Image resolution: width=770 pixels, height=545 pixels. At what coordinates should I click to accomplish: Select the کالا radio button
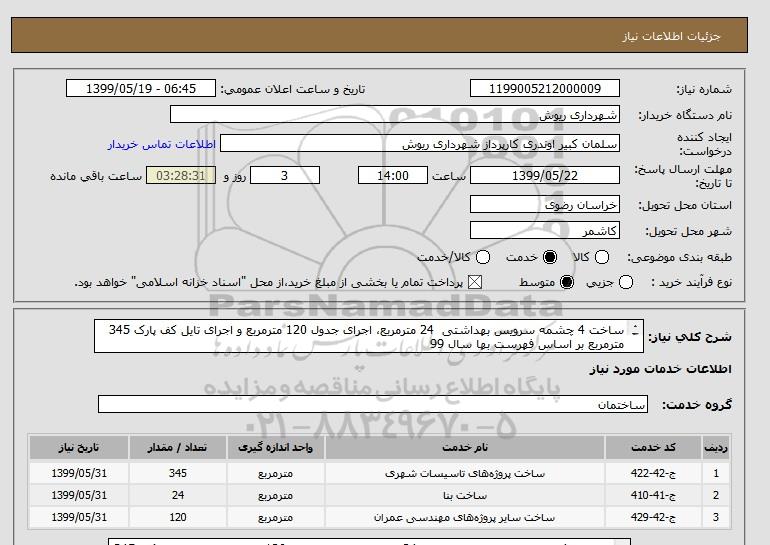[602, 257]
